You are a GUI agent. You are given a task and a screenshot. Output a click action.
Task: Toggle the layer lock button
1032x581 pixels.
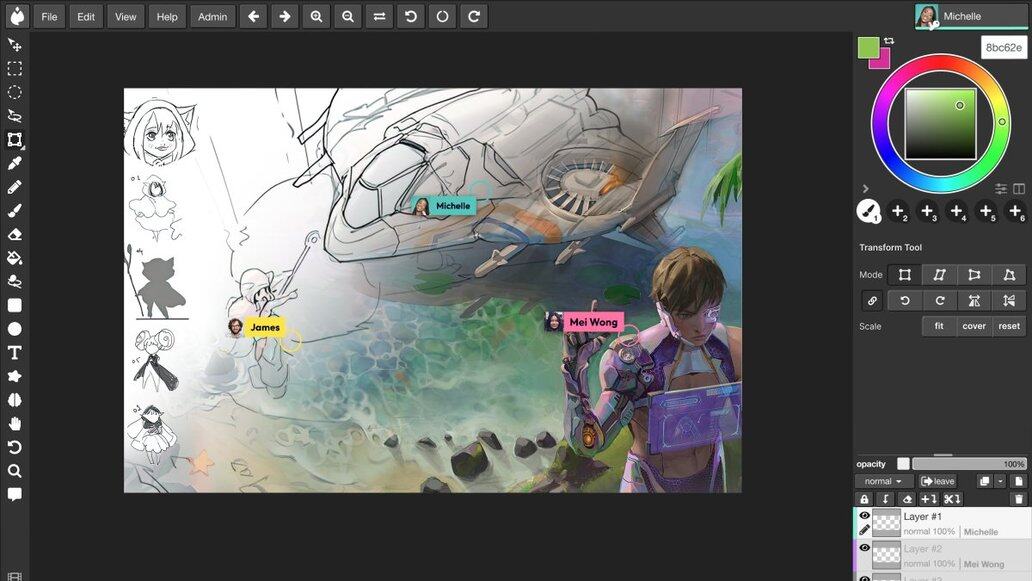(x=864, y=499)
